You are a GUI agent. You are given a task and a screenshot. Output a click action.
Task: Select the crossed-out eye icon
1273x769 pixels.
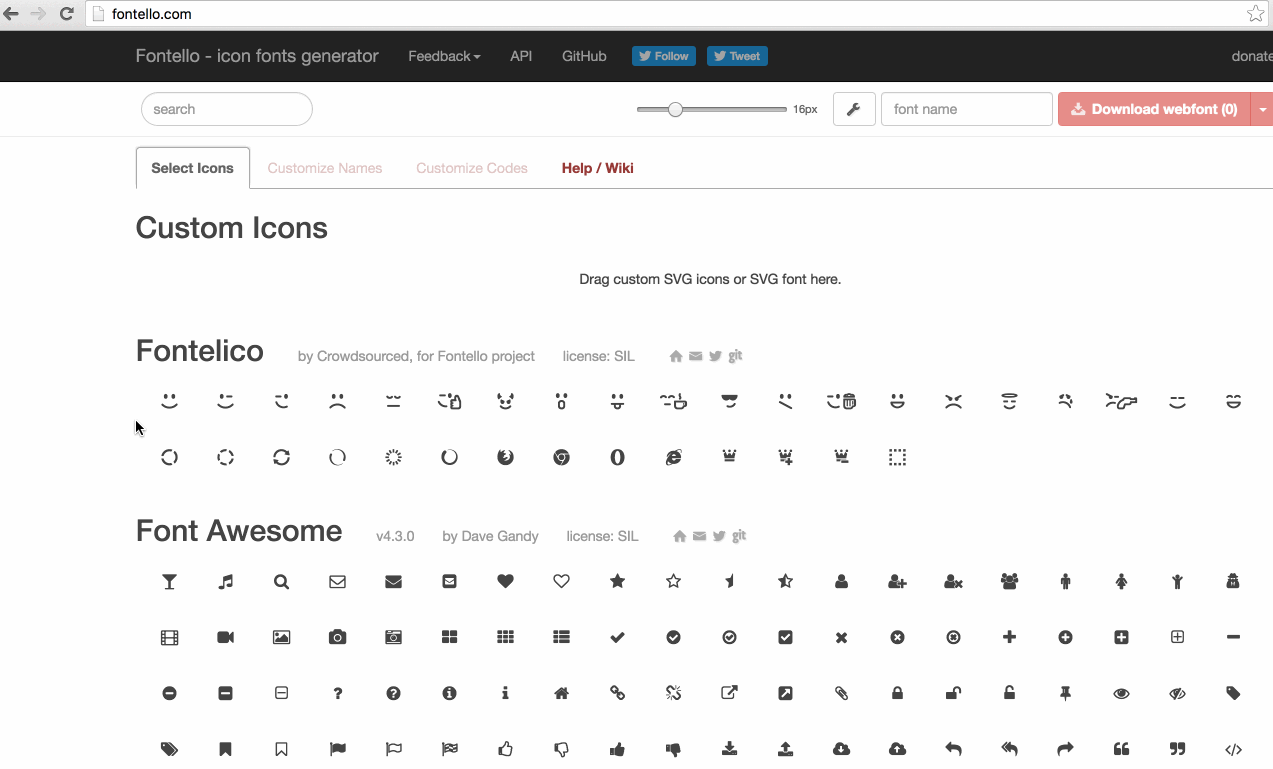pyautogui.click(x=1178, y=693)
